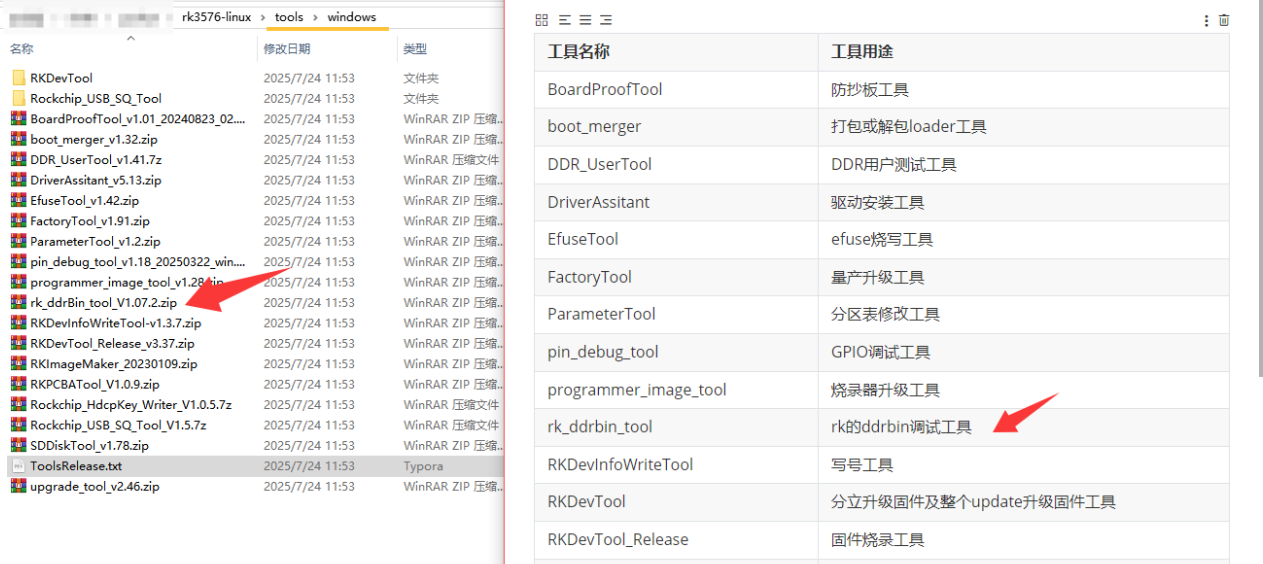Set table alignment to center
This screenshot has height=564, width=1263.
tap(585, 20)
